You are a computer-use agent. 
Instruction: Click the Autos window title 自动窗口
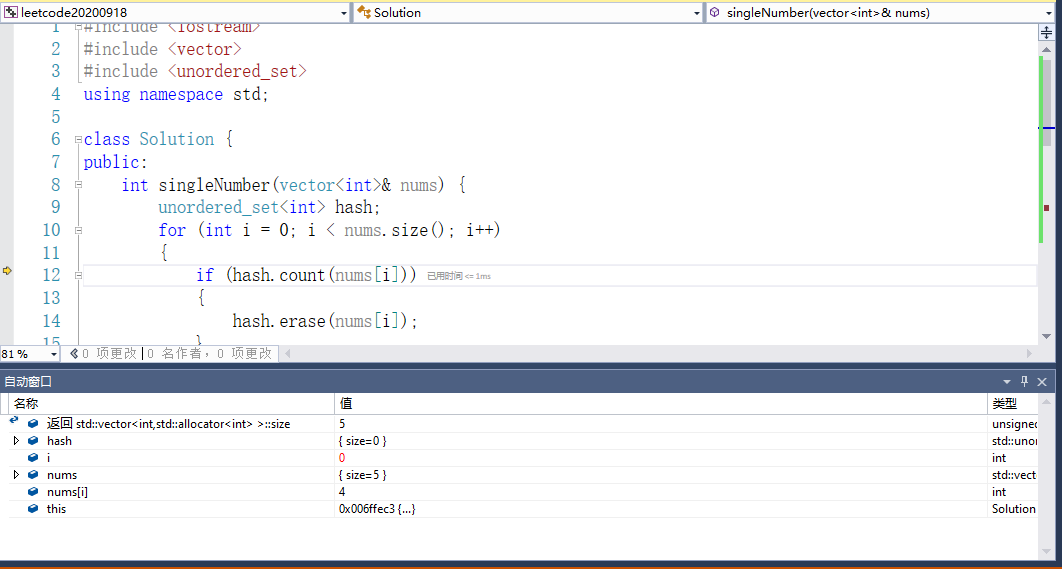click(x=28, y=382)
